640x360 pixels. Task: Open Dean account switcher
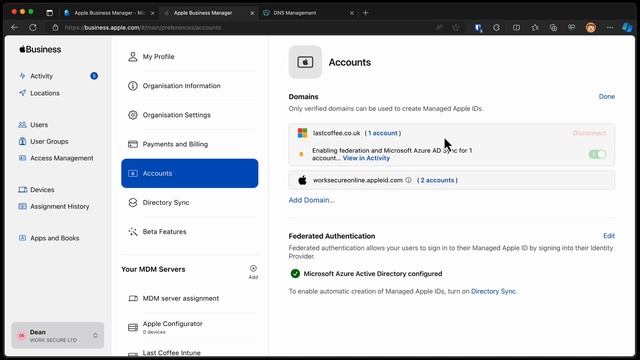click(58, 336)
